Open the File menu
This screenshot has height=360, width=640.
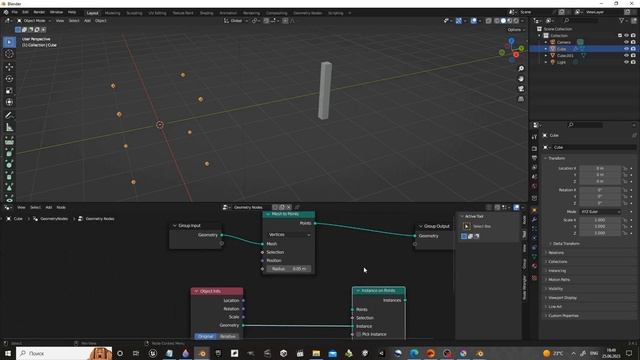click(15, 12)
